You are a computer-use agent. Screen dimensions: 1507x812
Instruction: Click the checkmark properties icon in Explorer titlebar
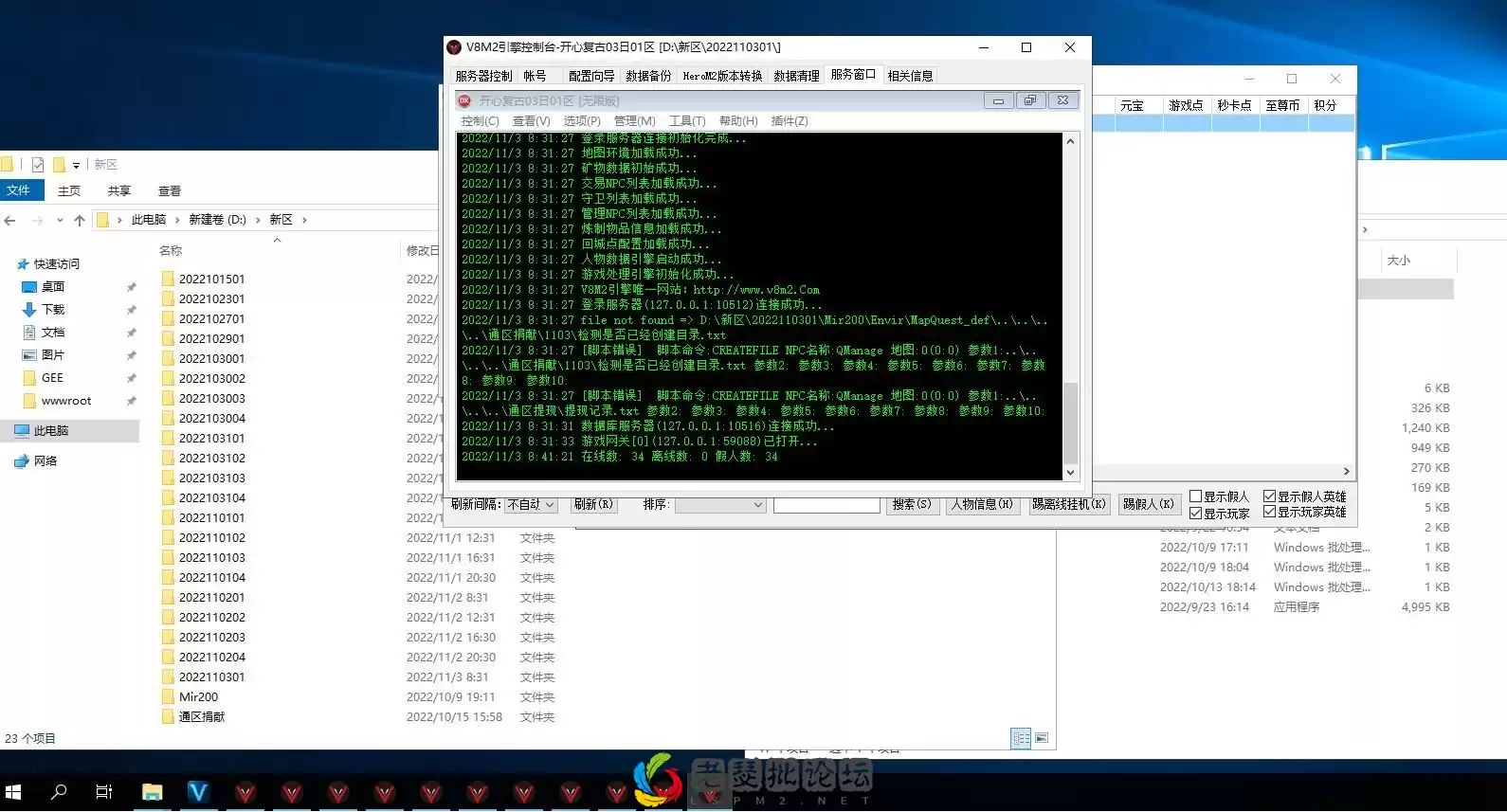pyautogui.click(x=38, y=165)
